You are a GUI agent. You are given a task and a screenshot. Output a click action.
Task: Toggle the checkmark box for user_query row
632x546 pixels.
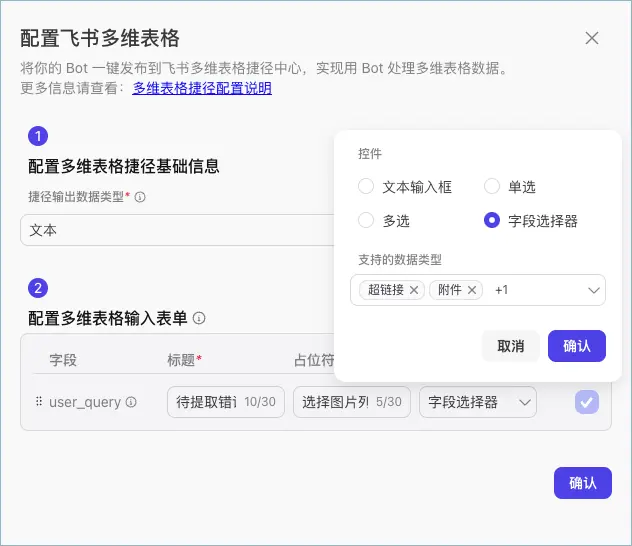tap(587, 402)
